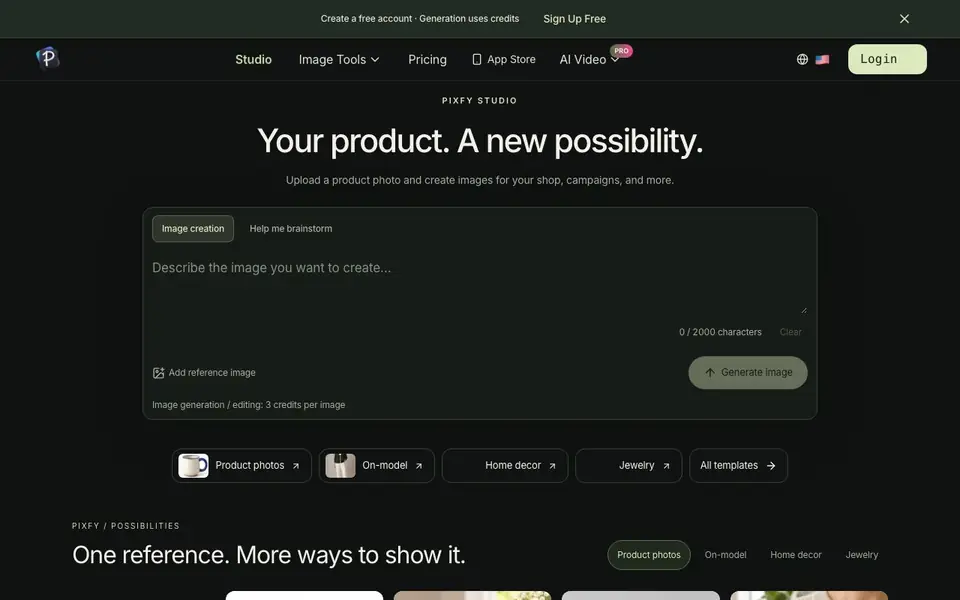The height and width of the screenshot is (600, 960).
Task: Click Clear to reset the prompt
Action: point(790,332)
